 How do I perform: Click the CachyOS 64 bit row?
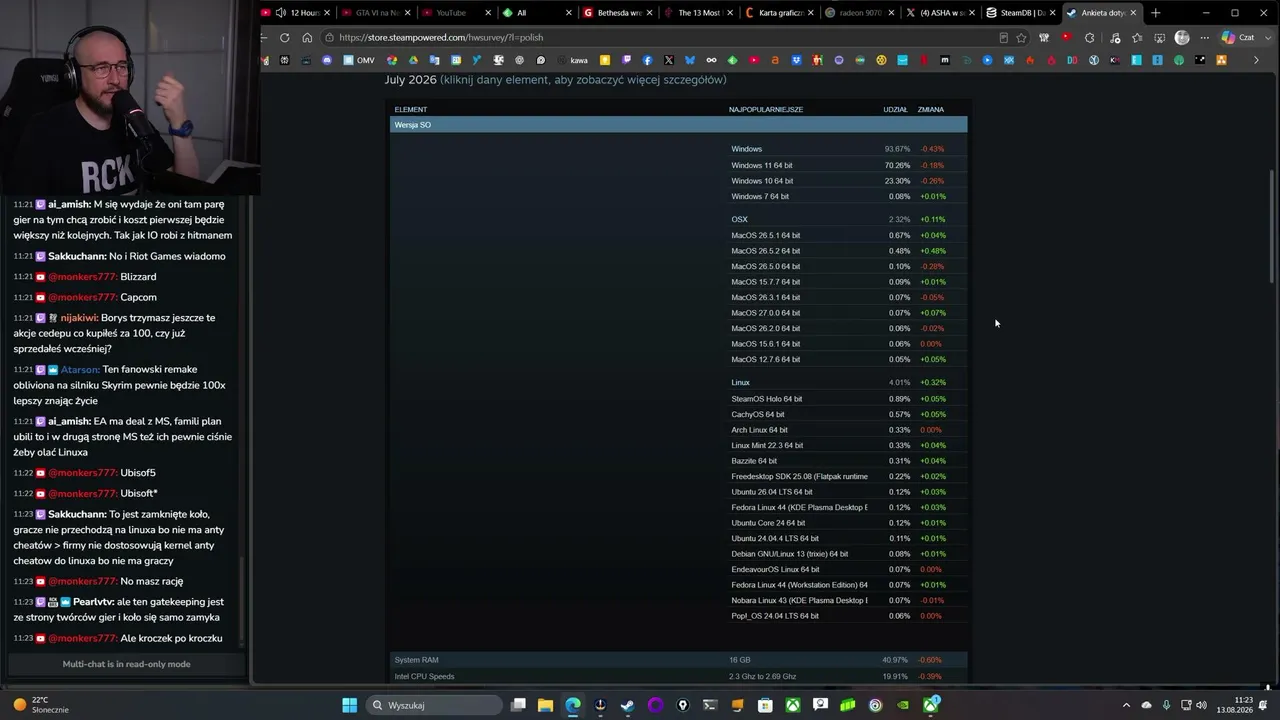[848, 414]
